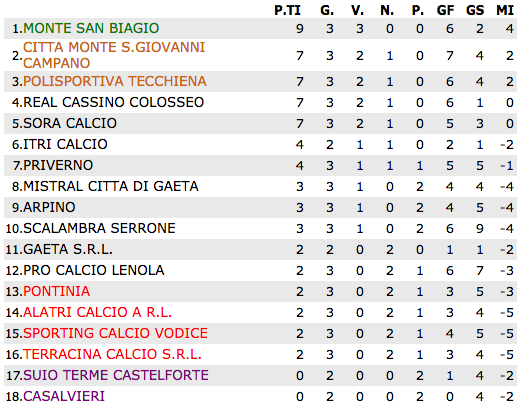Open CITTA MONTE S.GIOVANNI CAMPANO team entry

pos(114,55)
